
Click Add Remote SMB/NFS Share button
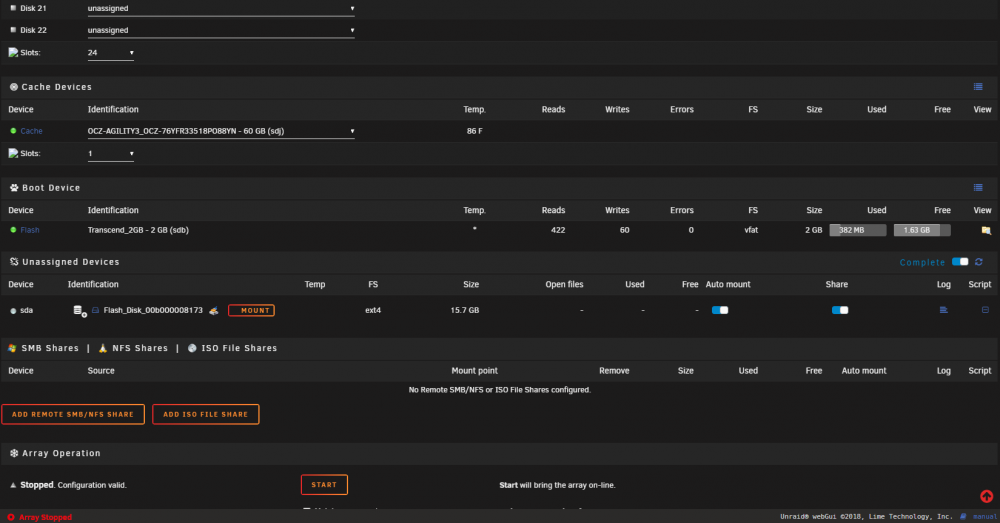click(x=73, y=415)
